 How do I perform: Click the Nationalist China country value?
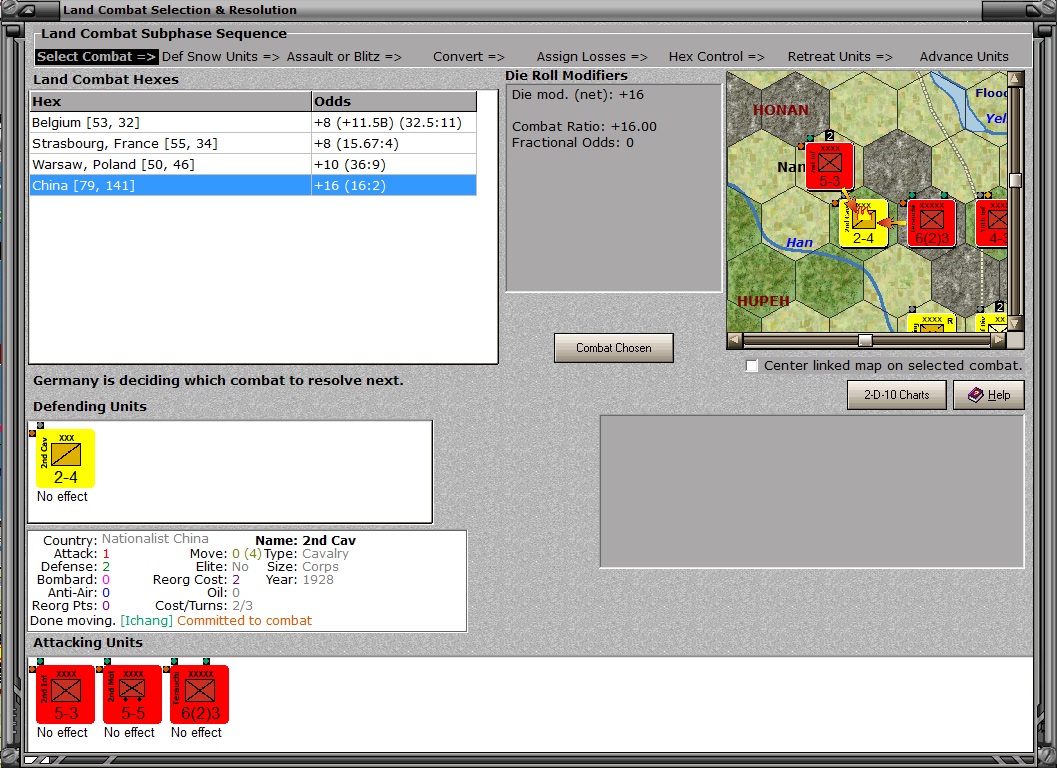pyautogui.click(x=155, y=539)
